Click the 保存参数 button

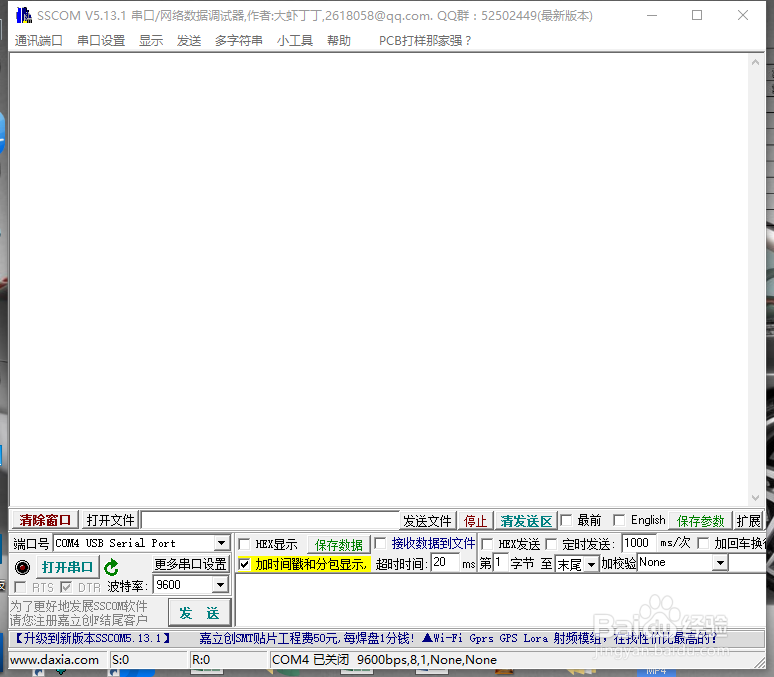pyautogui.click(x=700, y=521)
